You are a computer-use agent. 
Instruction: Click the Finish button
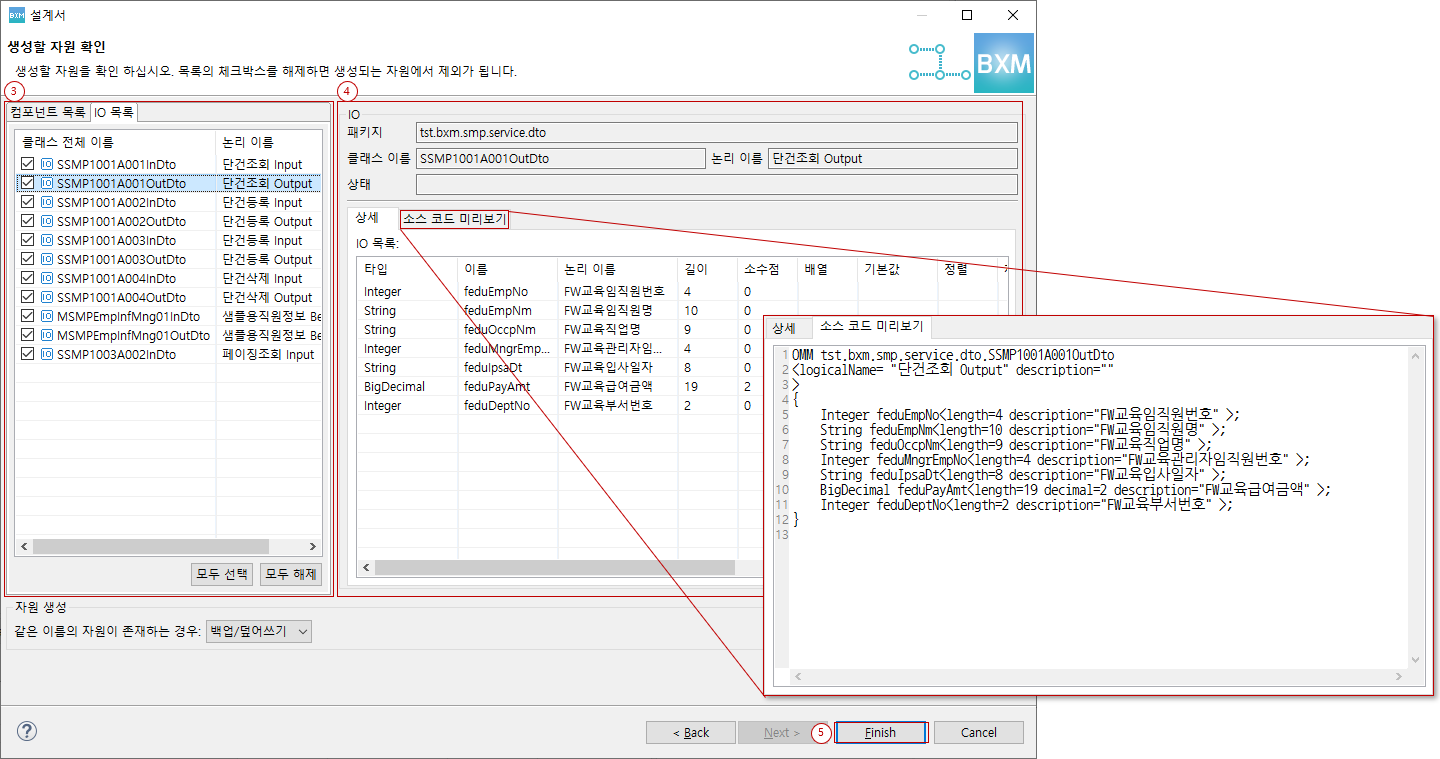coord(880,732)
